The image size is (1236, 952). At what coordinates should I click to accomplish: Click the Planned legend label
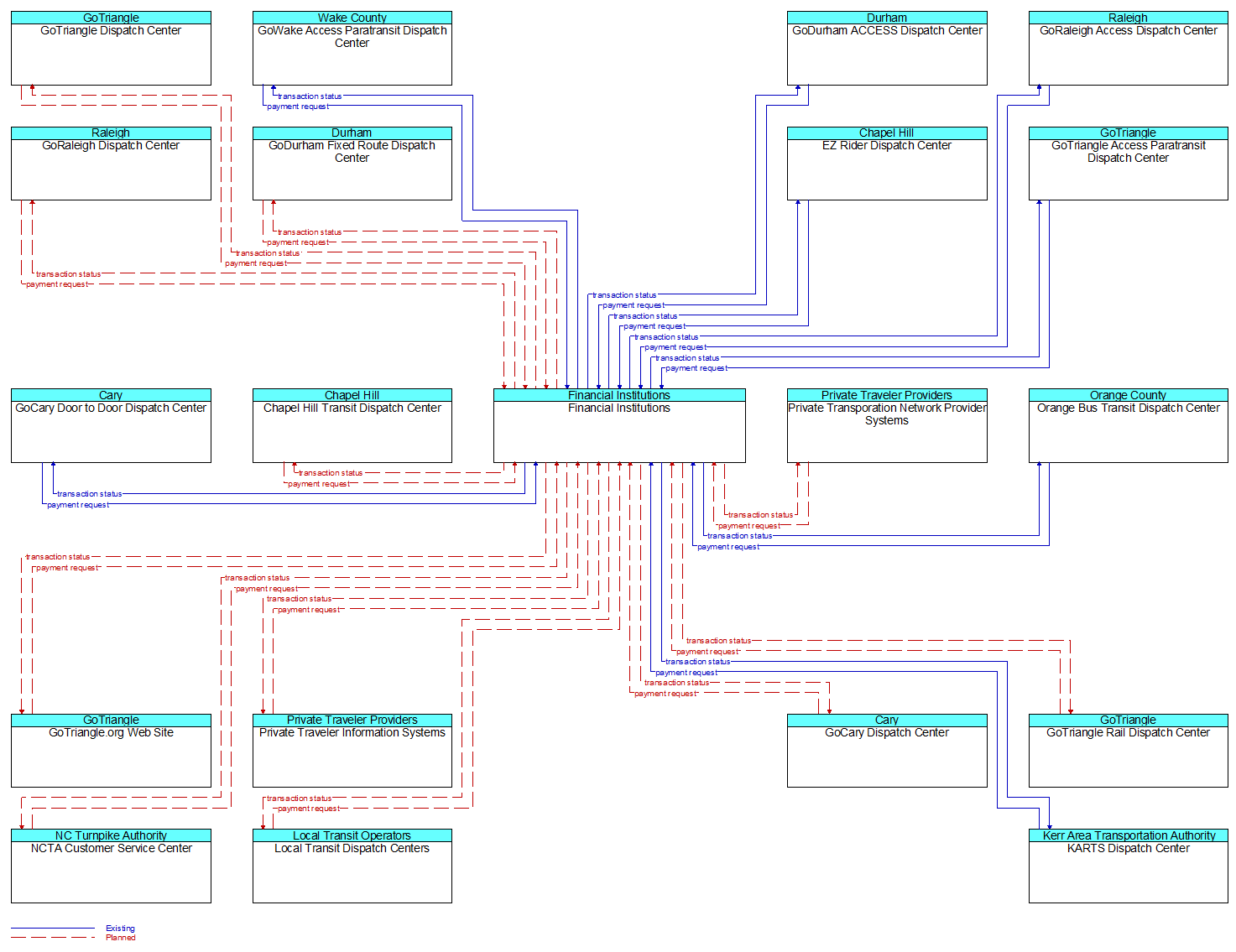click(x=121, y=938)
